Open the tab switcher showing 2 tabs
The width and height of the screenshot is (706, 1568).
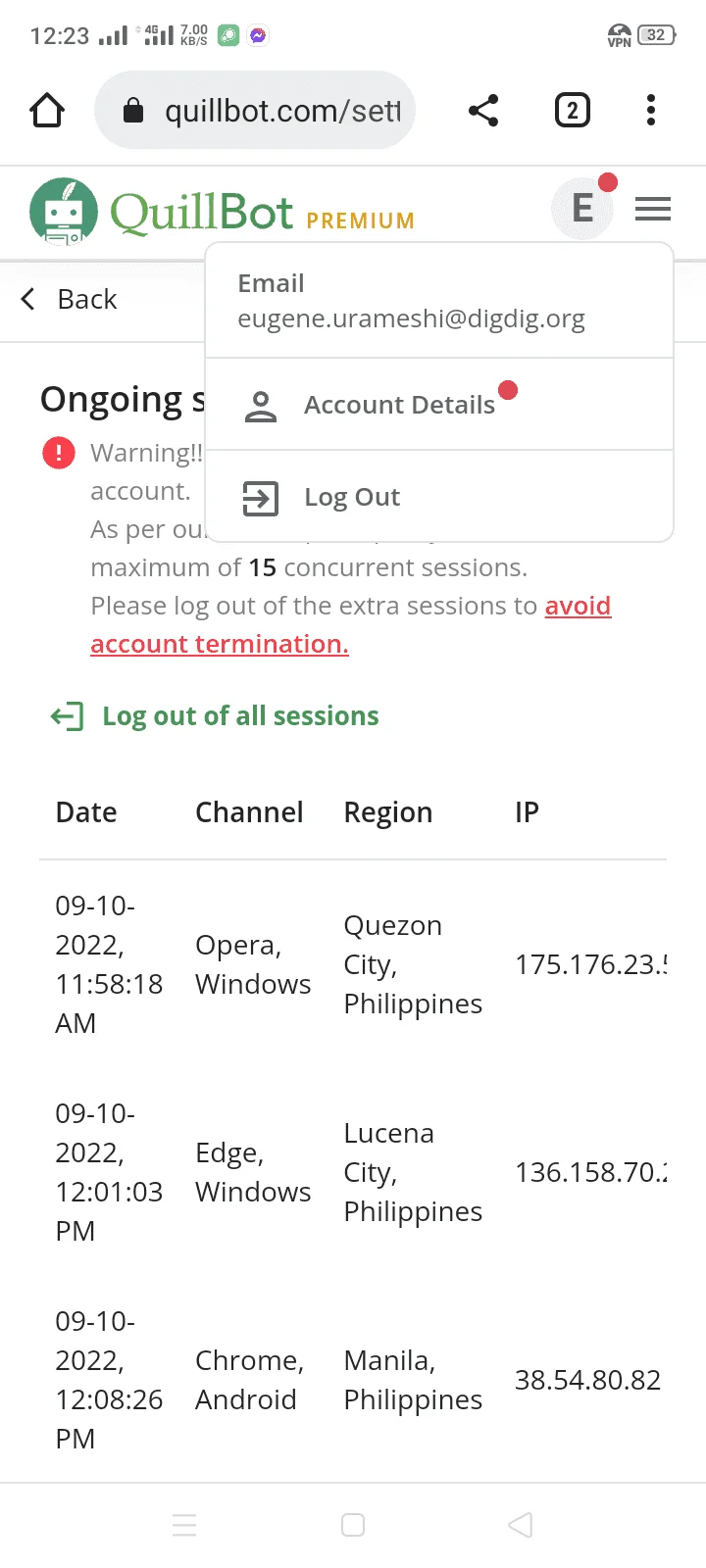point(573,110)
